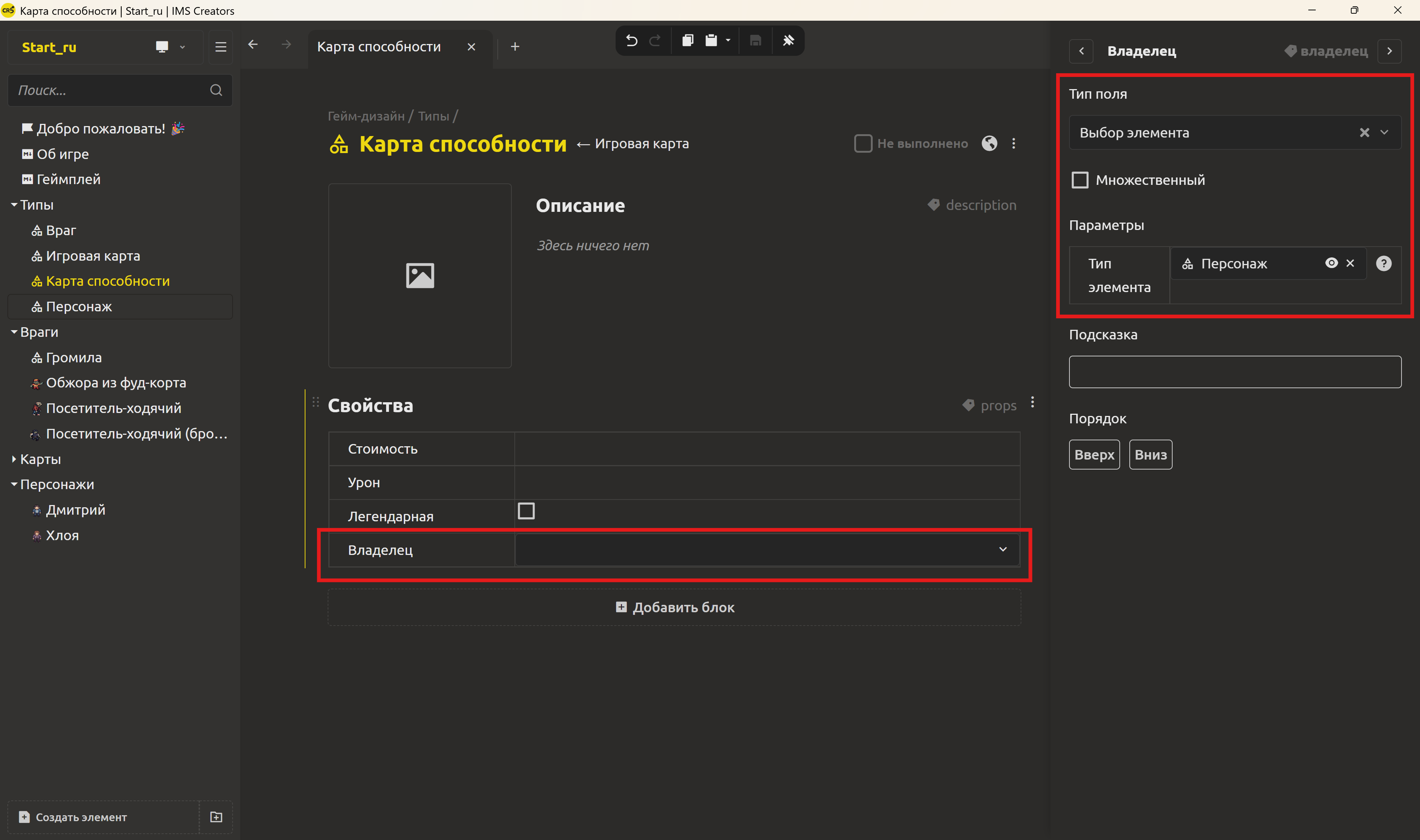This screenshot has height=840, width=1420.
Task: Click the monitor icon next to Start_ru
Action: pos(162,47)
